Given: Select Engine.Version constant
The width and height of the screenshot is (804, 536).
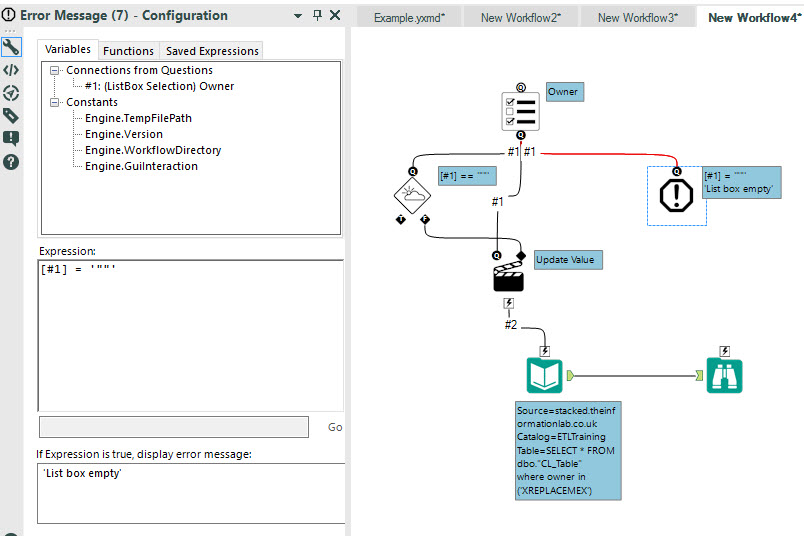Looking at the screenshot, I should click(x=124, y=134).
